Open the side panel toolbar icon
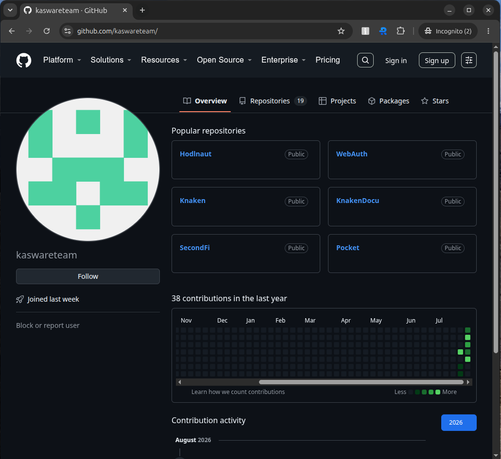Screen dimensions: 501x459 pos(365,31)
